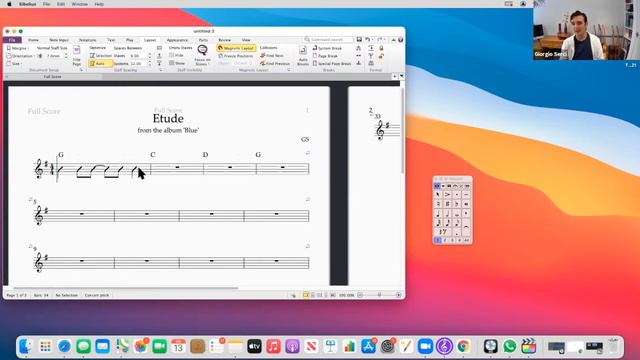Select the sharp sign on the keypad
Viewport: 640px width, 360px height.
447,204
